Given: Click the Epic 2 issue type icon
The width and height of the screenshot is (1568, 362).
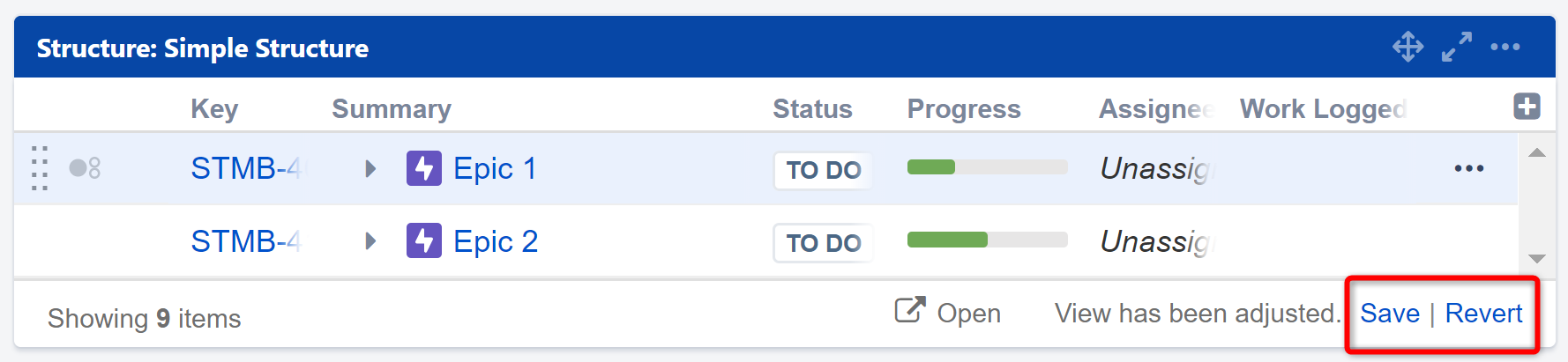Looking at the screenshot, I should [423, 241].
